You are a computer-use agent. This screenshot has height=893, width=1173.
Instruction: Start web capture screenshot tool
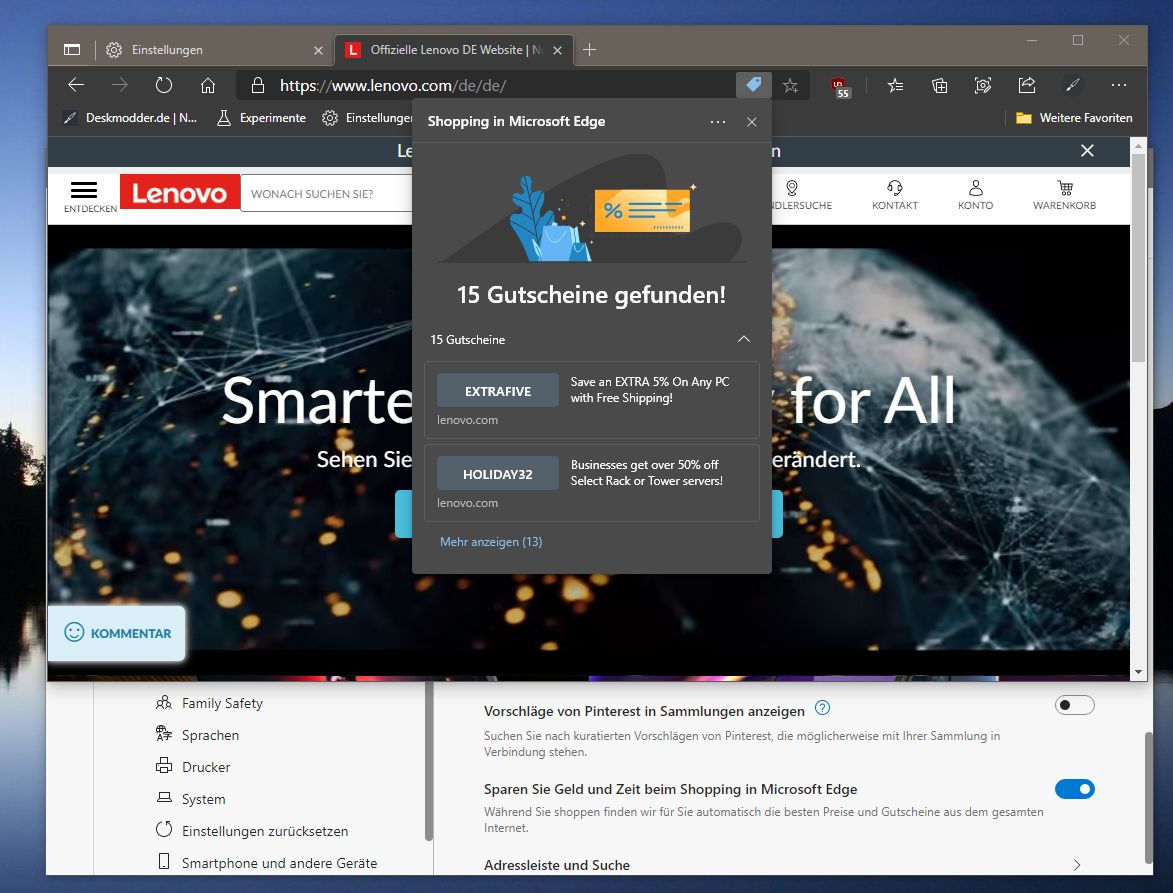tap(983, 86)
